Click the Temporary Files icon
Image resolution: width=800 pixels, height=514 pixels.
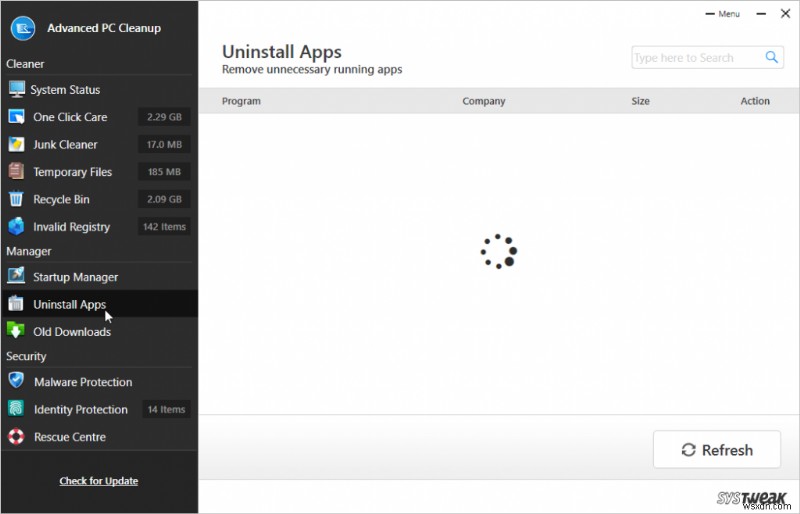pos(16,172)
